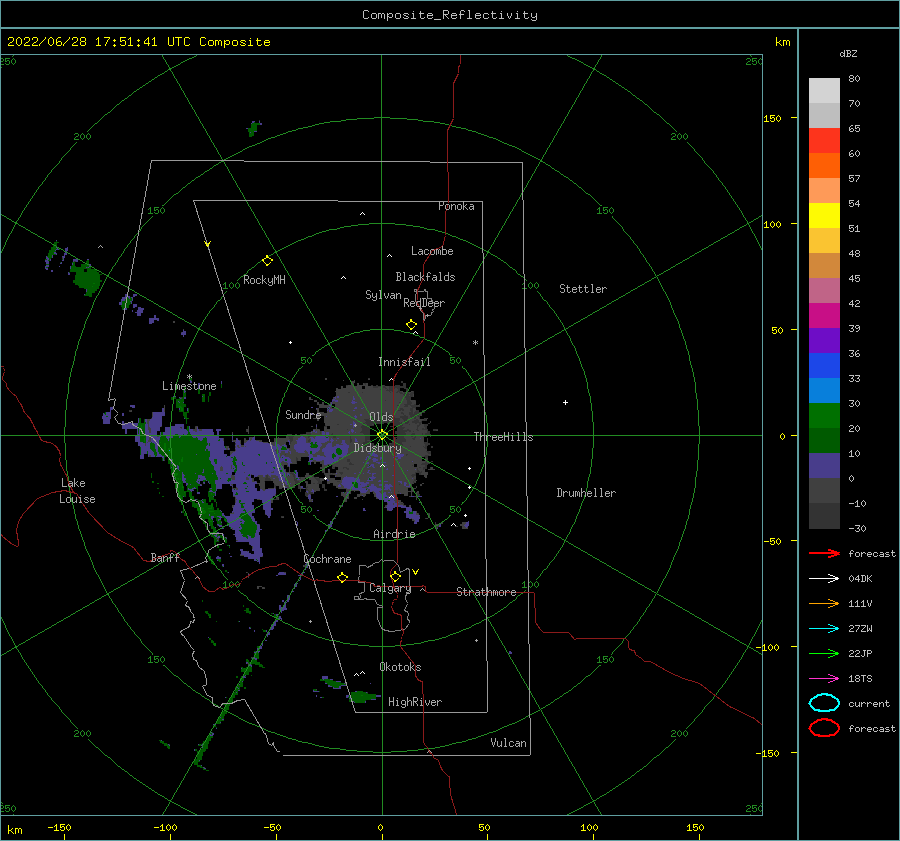Viewport: 900px width, 841px height.
Task: Click the yellow diamond marker beside RockyMH
Action: coord(267,261)
